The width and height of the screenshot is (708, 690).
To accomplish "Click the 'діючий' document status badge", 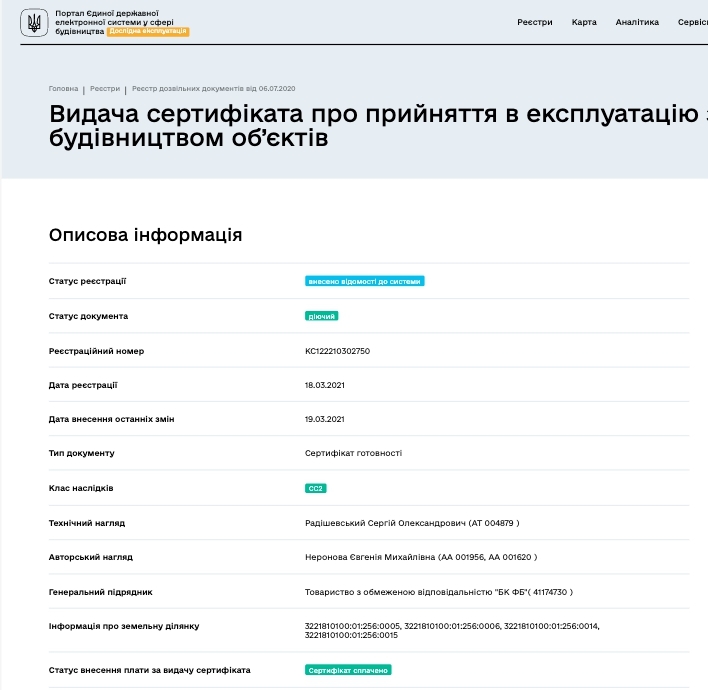I will (x=321, y=316).
